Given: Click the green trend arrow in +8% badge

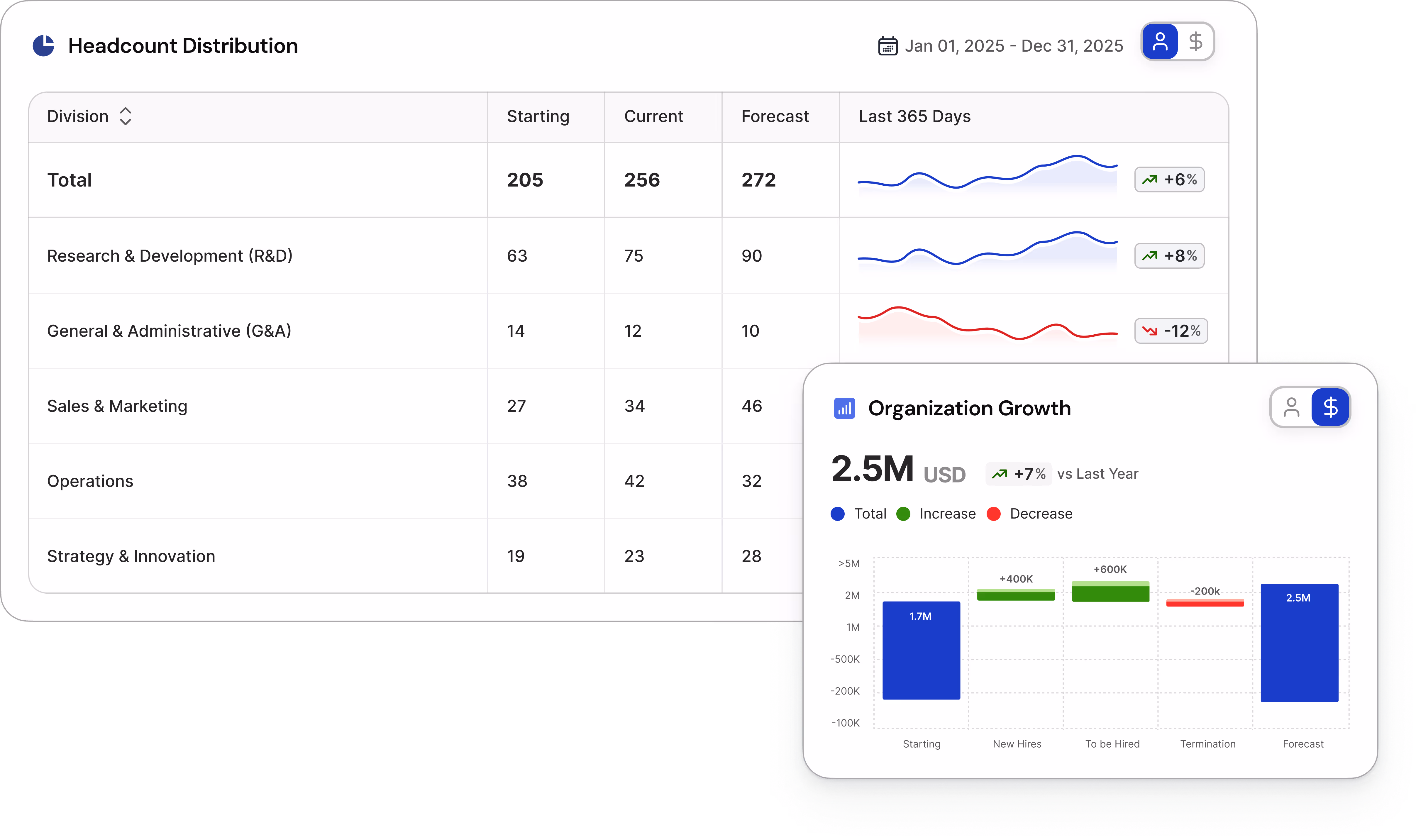Looking at the screenshot, I should [x=1149, y=256].
